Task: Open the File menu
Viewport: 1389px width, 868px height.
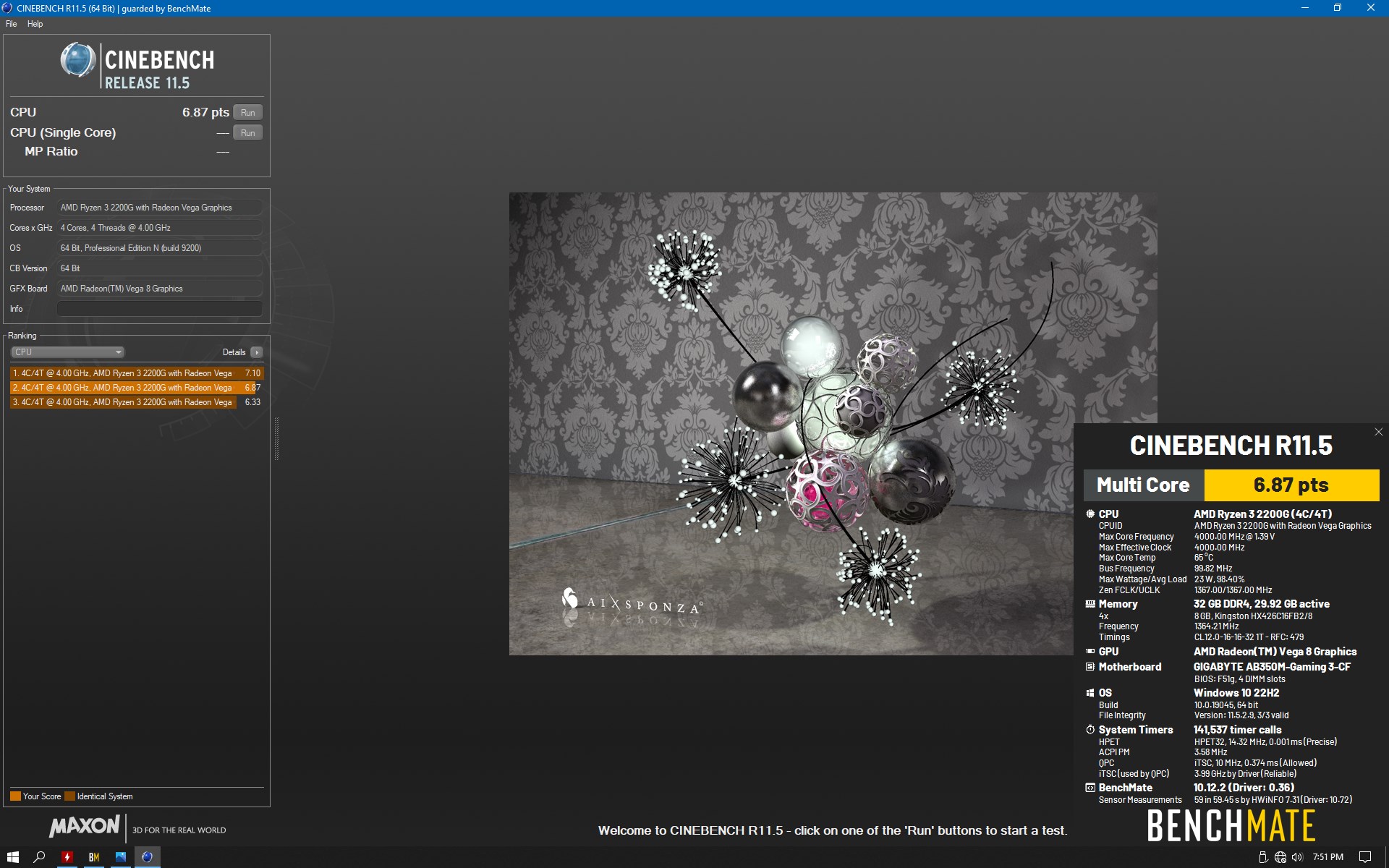Action: coord(12,24)
